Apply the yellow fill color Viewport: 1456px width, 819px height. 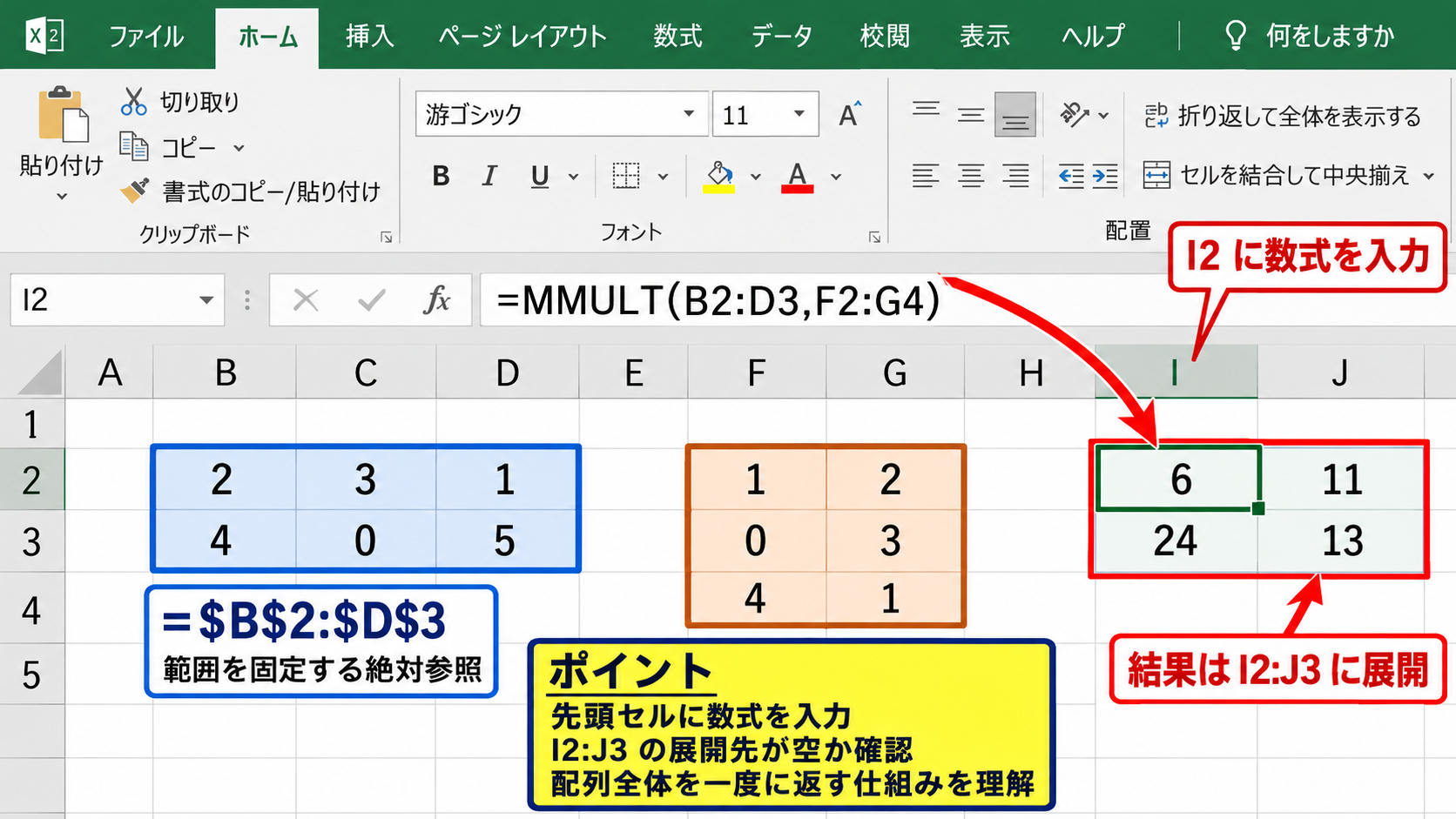point(719,176)
